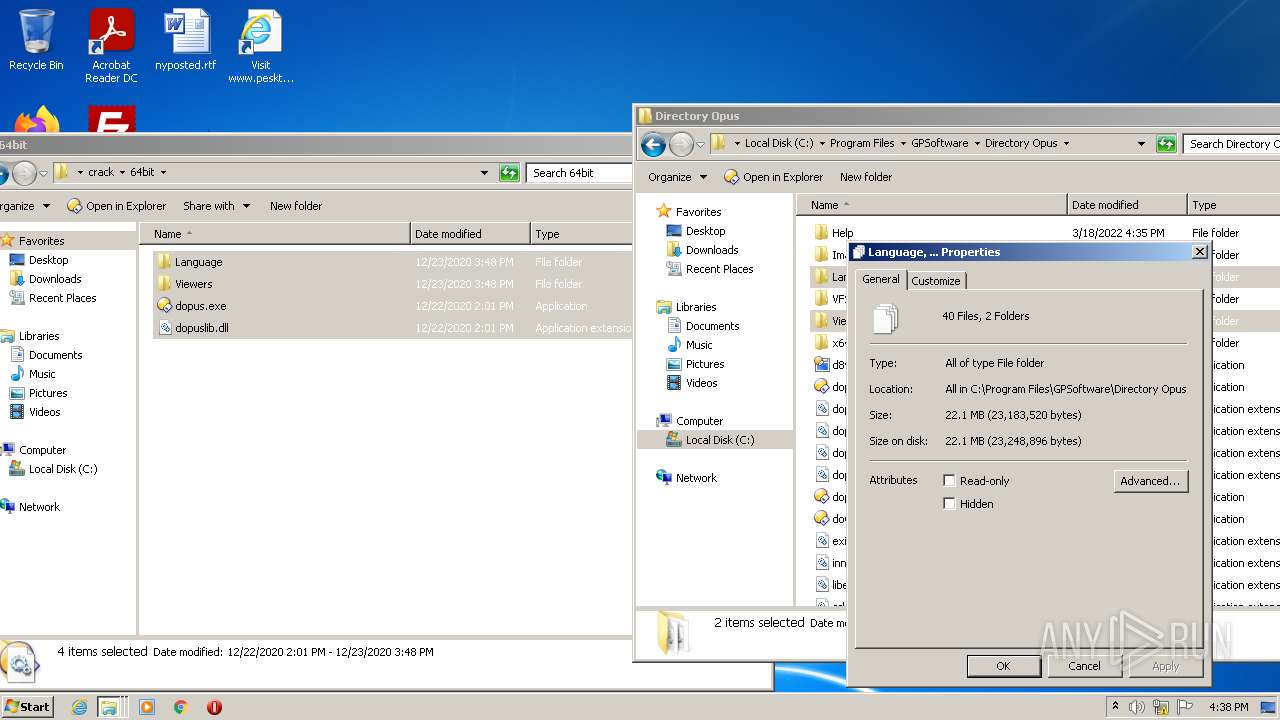The width and height of the screenshot is (1280, 720).
Task: Expand the 64bit breadcrumb arrow
Action: (163, 173)
